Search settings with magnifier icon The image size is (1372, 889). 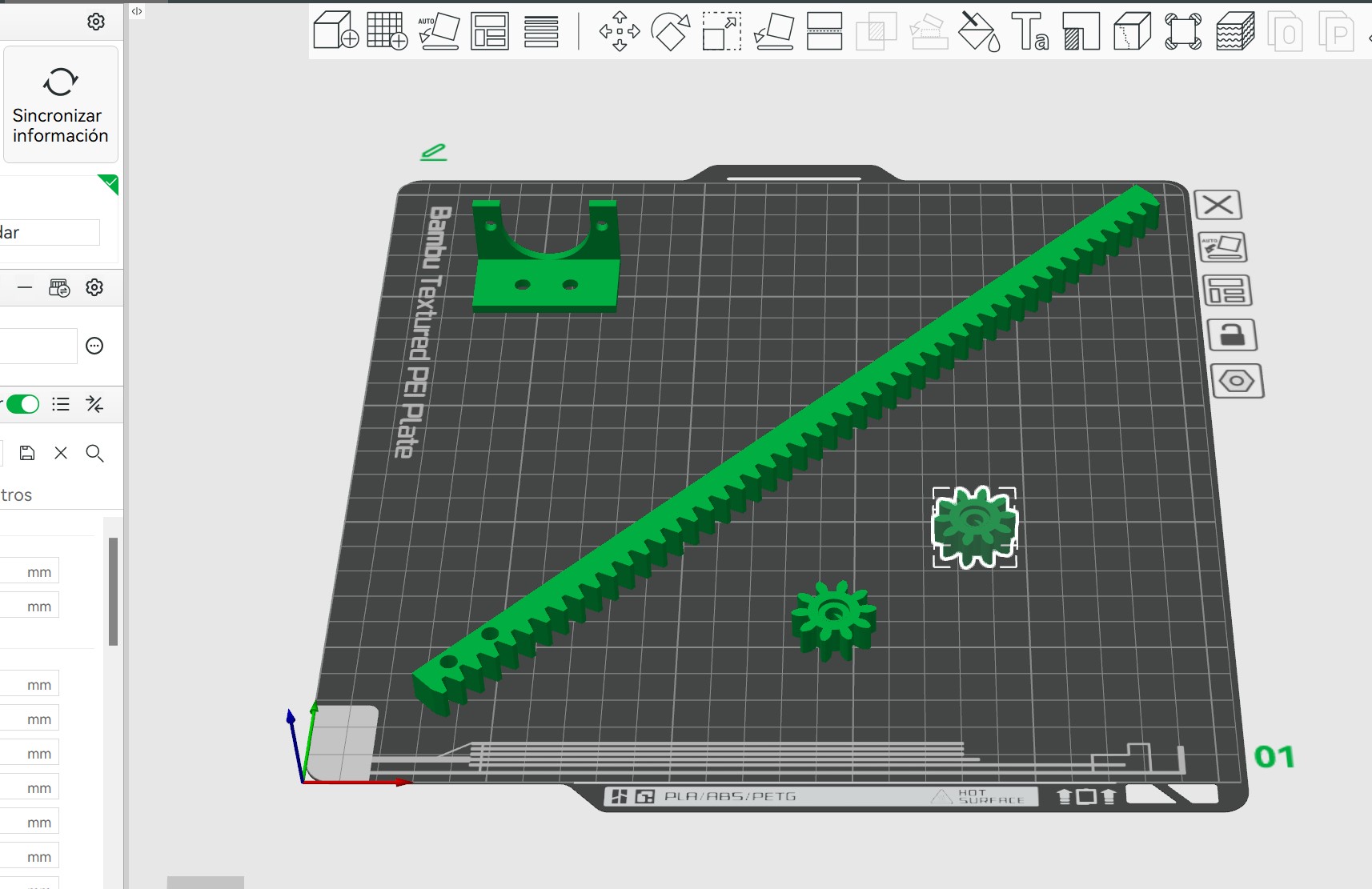click(94, 453)
